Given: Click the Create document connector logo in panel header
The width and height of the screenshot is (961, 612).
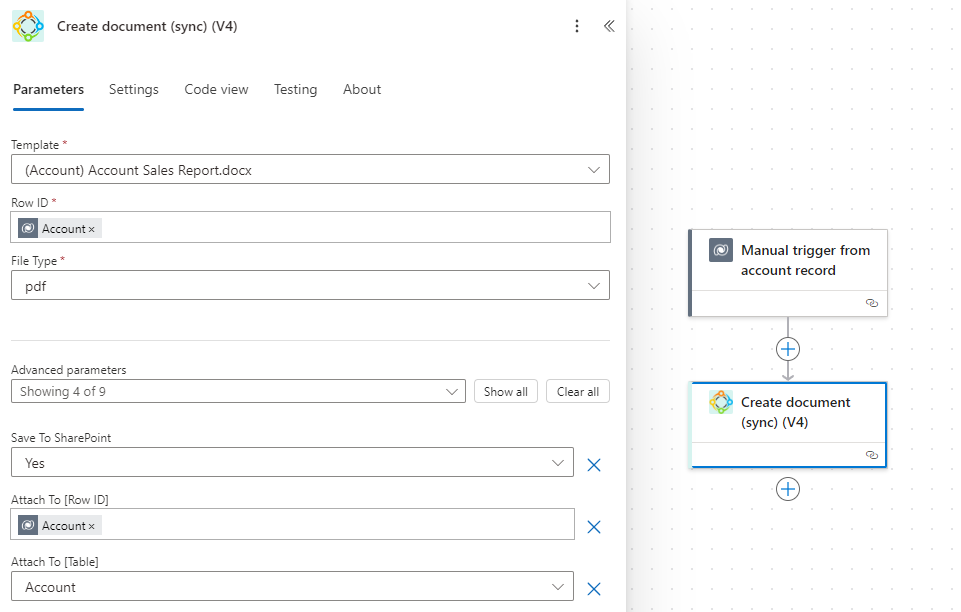Looking at the screenshot, I should (28, 26).
